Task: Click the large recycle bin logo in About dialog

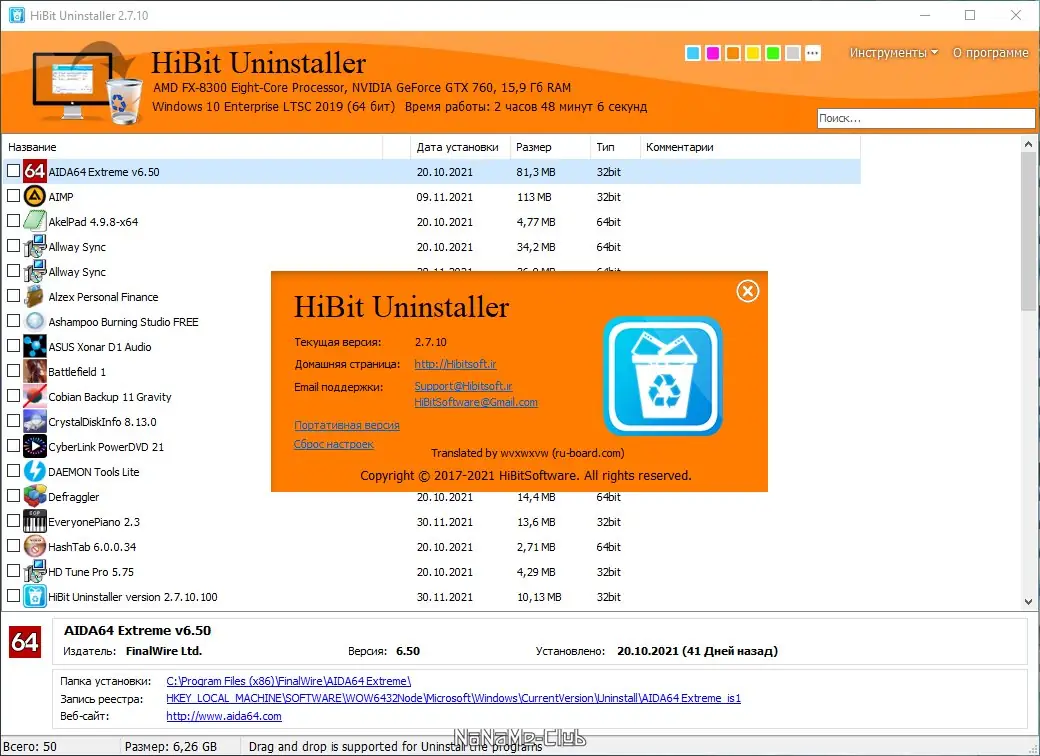Action: [x=663, y=376]
